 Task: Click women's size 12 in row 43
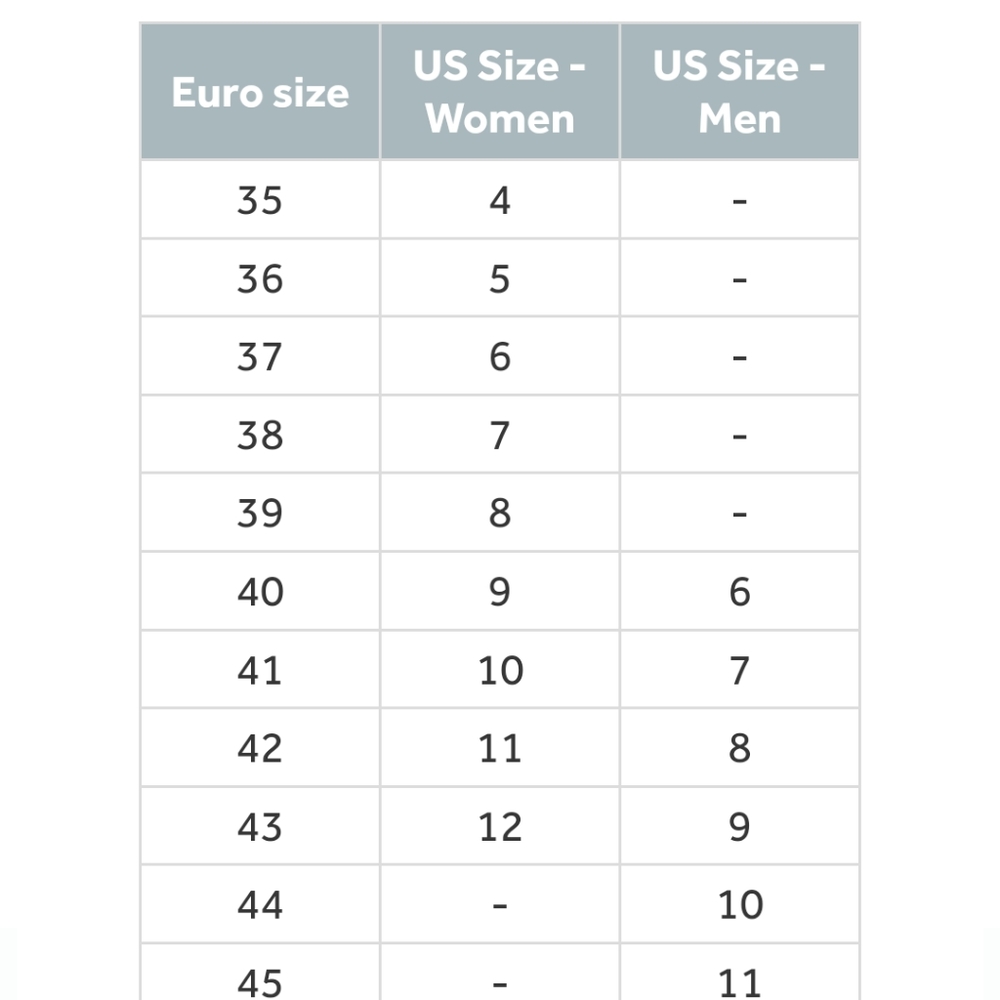(500, 826)
